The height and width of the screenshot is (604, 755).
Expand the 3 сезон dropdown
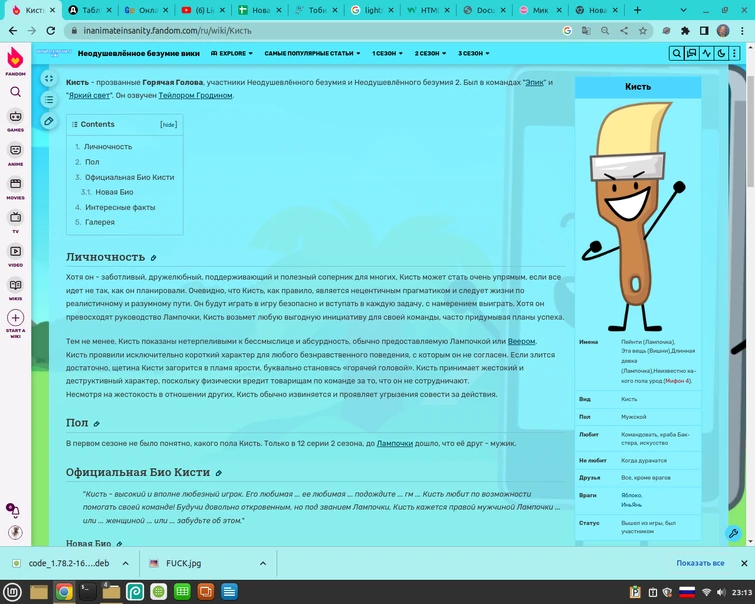474,53
